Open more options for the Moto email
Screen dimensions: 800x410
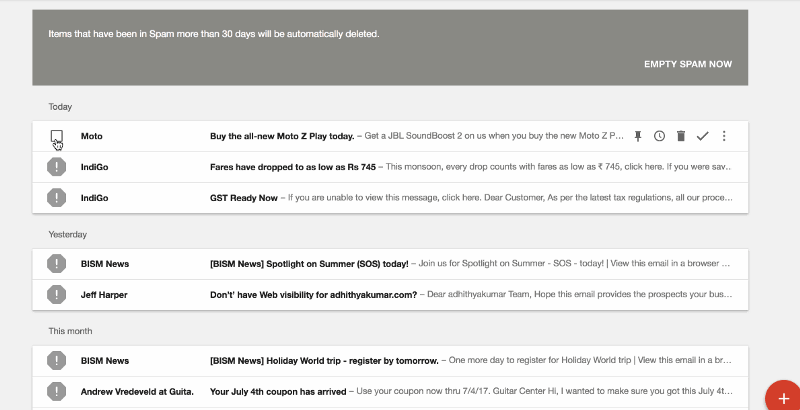(x=723, y=136)
